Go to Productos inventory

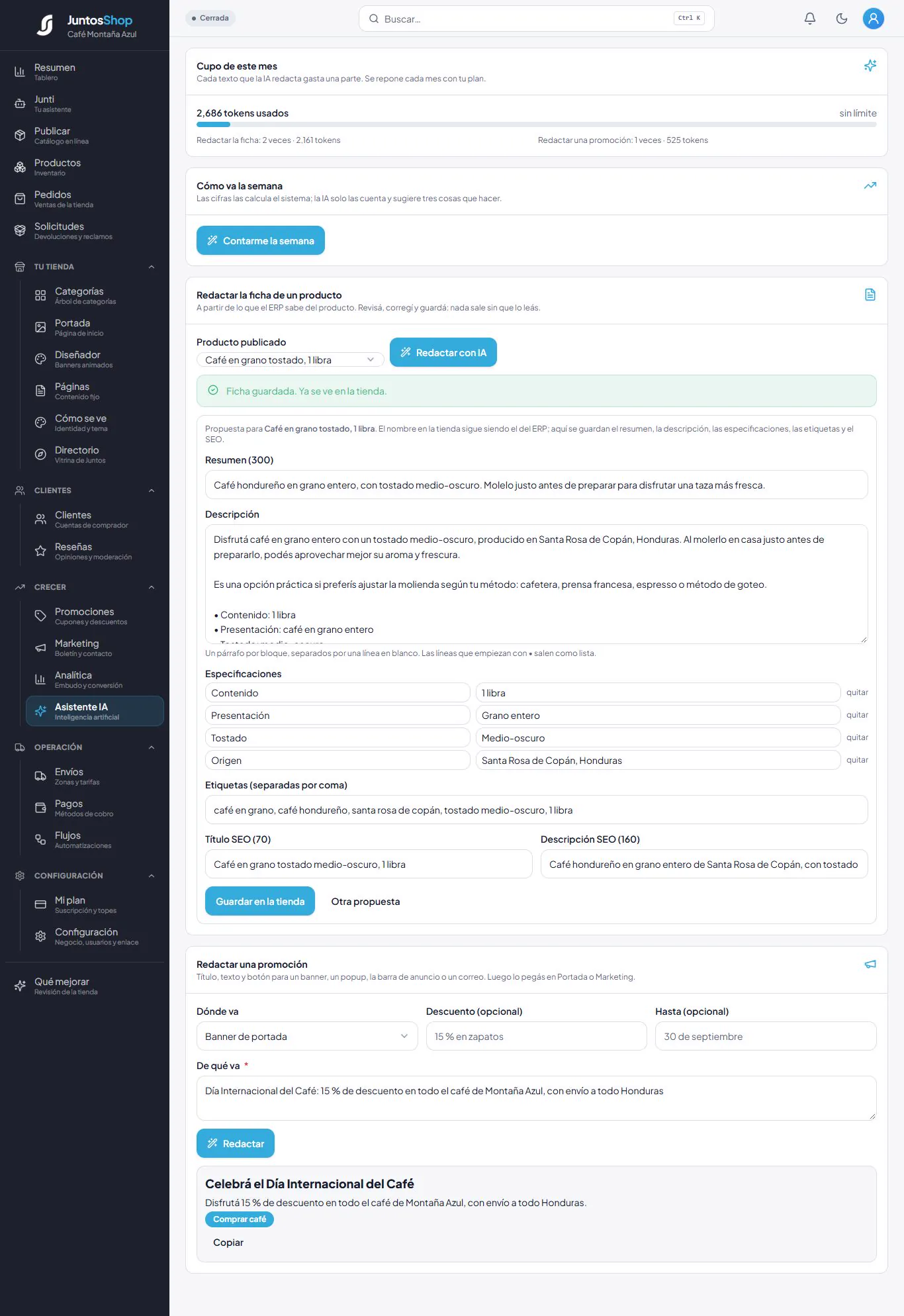pyautogui.click(x=85, y=167)
